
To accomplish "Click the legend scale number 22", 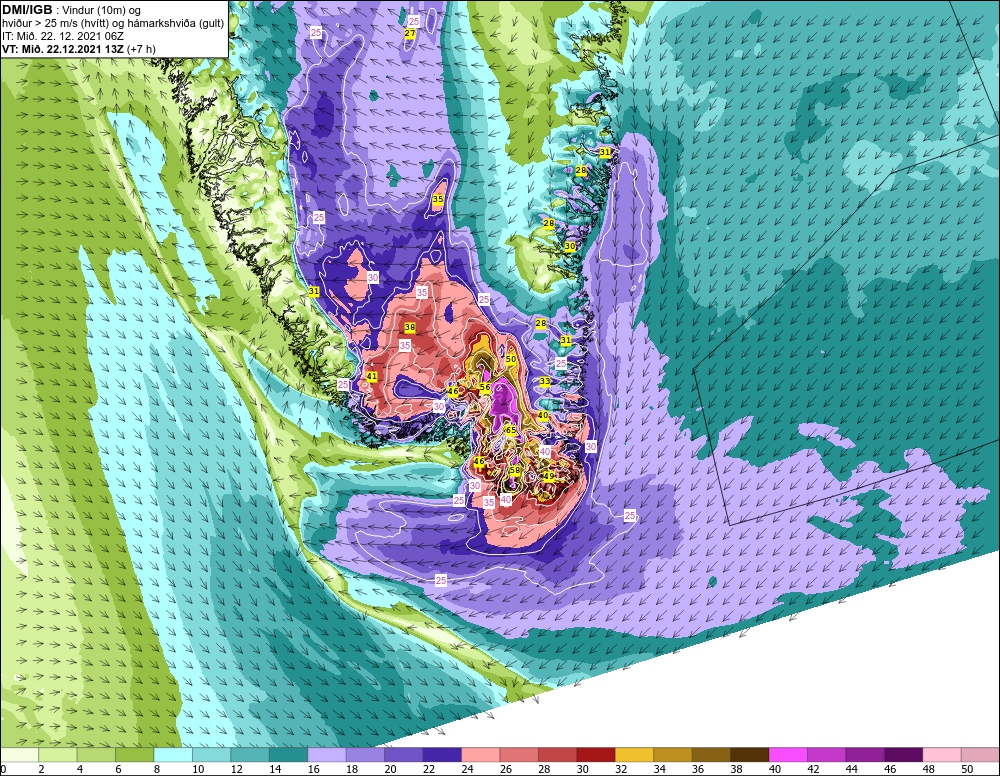I will pos(429,770).
